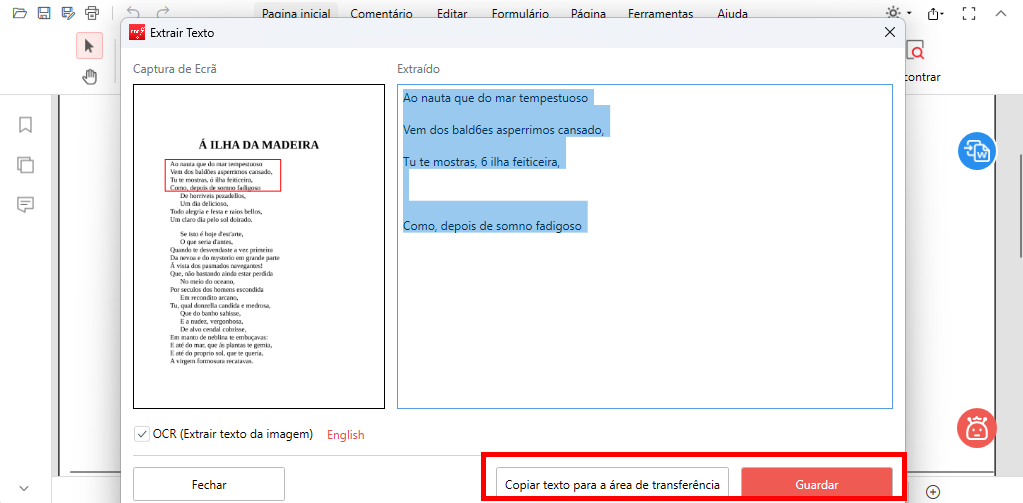Open the page thumbnails sidebar panel
The width and height of the screenshot is (1023, 503).
[25, 164]
